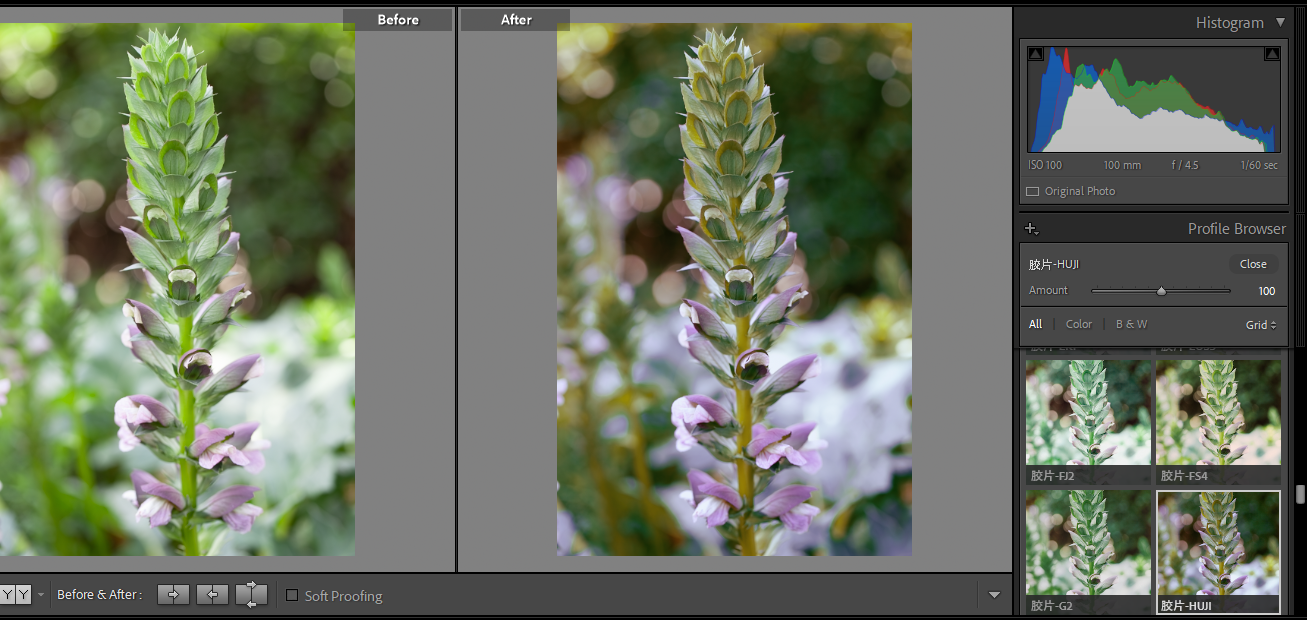
Task: Click the plus icon beside Profile Browser
Action: (x=1033, y=229)
